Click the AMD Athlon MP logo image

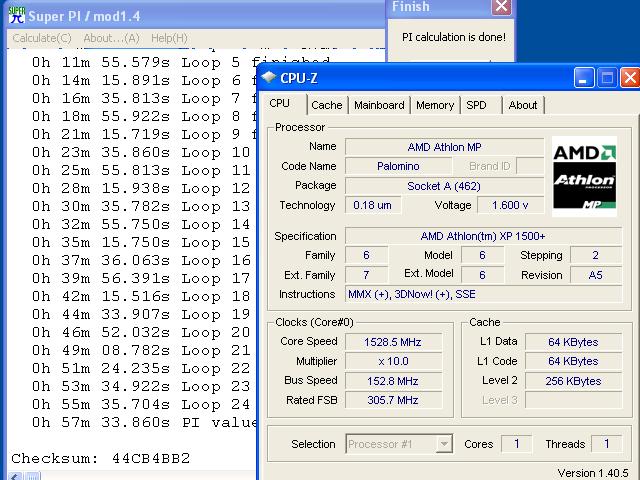click(584, 176)
